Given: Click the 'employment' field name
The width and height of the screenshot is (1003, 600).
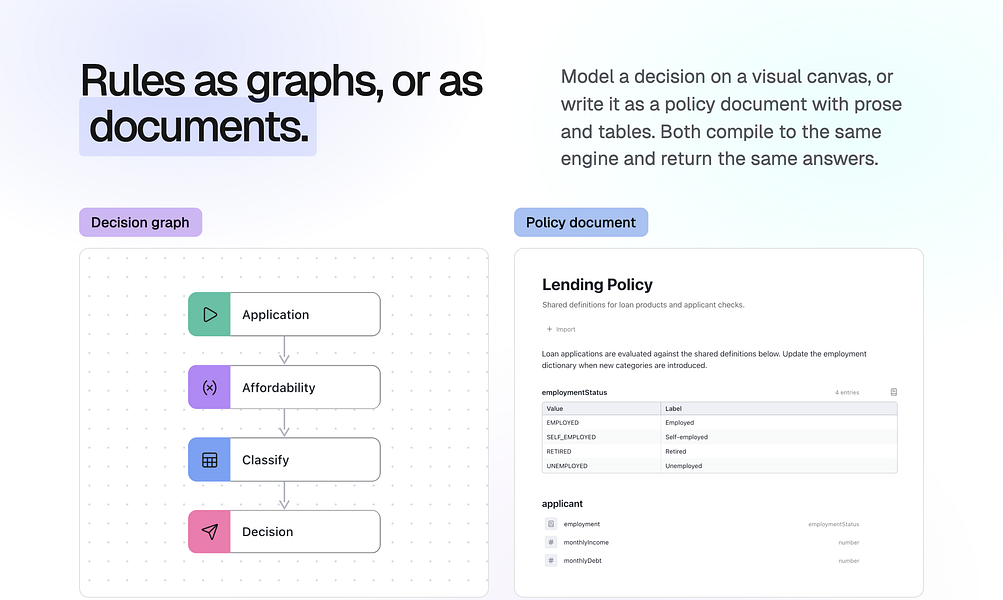Looking at the screenshot, I should pyautogui.click(x=581, y=524).
